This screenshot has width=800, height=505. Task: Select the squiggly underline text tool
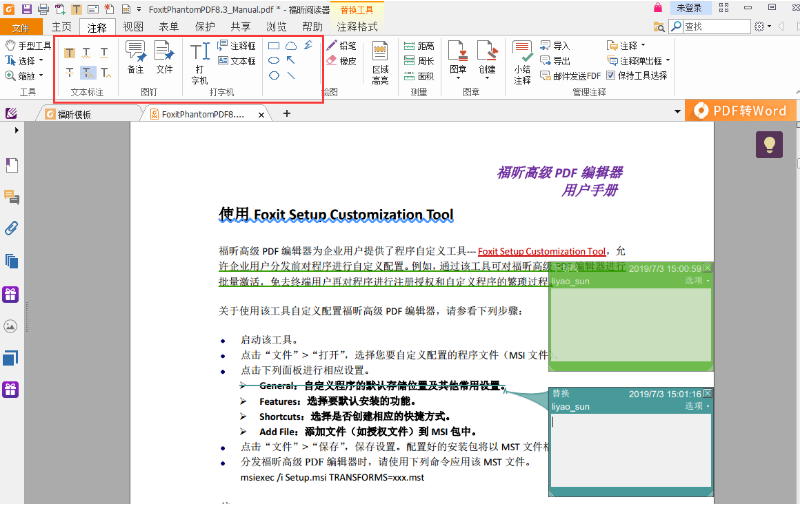pos(87,53)
